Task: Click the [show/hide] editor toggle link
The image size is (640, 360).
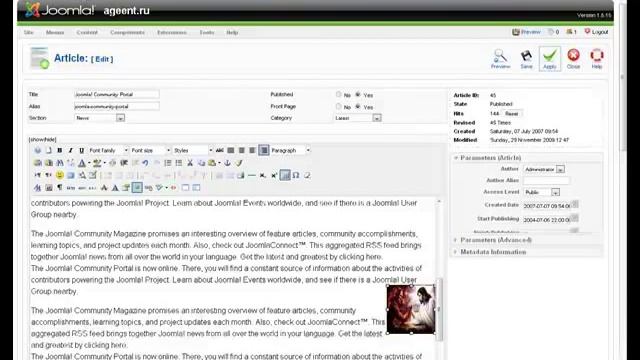Action: click(42, 139)
